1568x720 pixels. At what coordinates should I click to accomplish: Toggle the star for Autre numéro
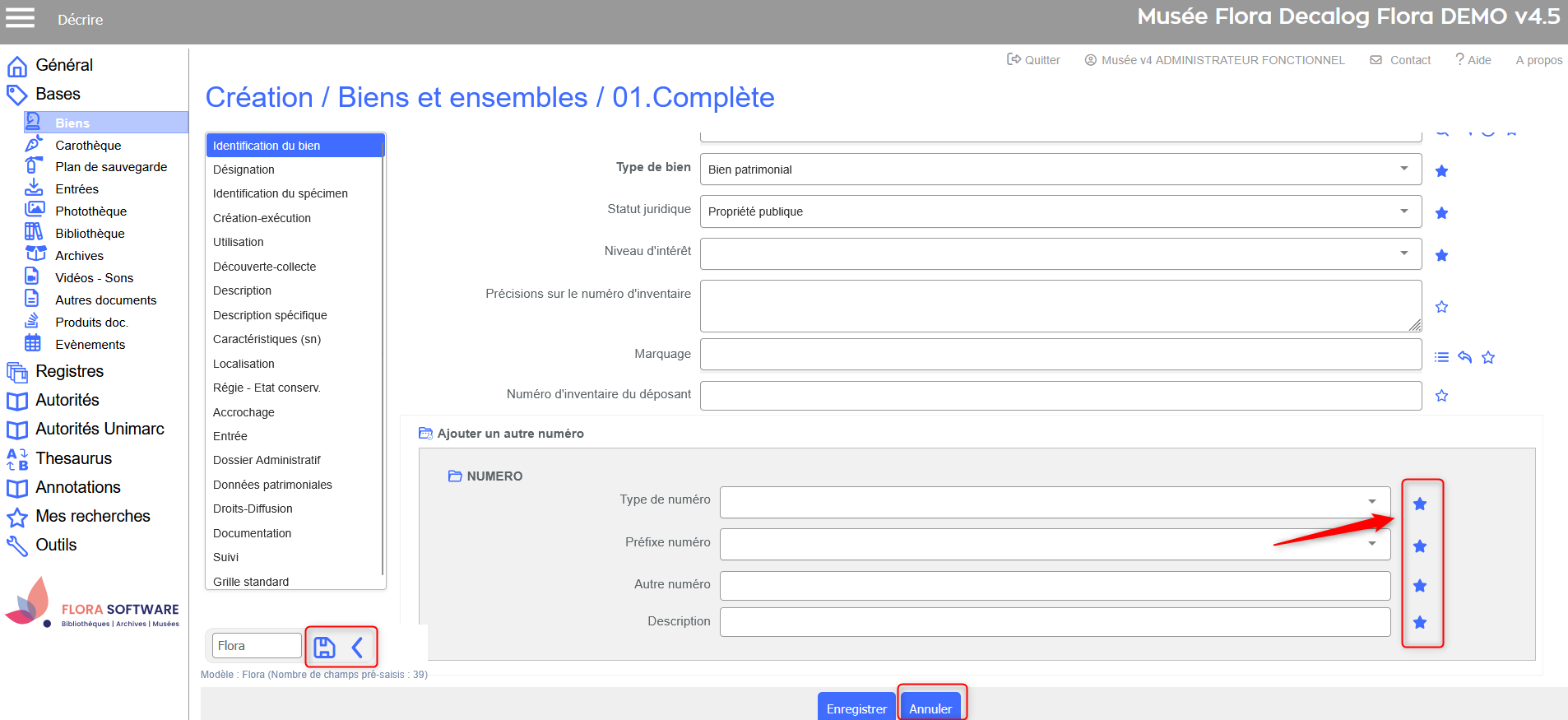pos(1420,586)
